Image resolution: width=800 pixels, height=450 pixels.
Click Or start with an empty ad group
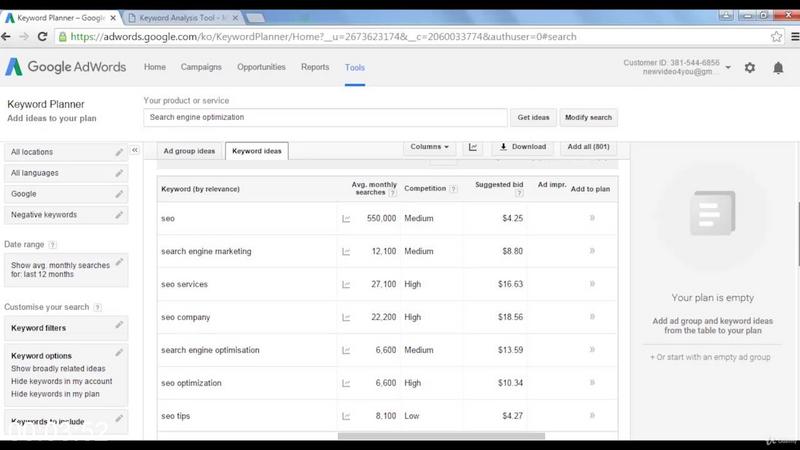click(710, 357)
